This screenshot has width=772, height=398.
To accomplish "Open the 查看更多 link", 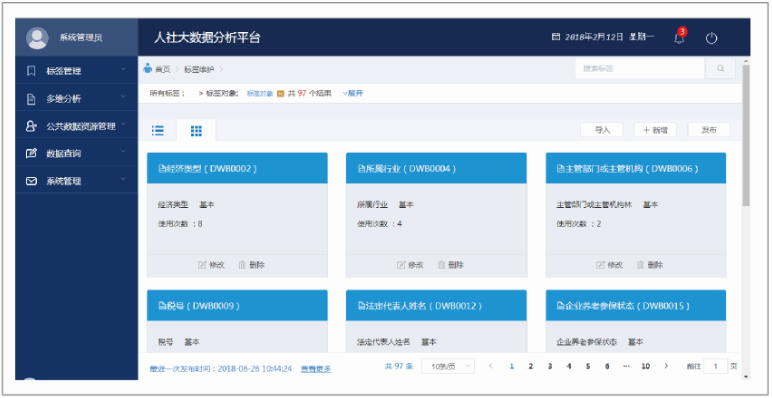I will [x=316, y=368].
